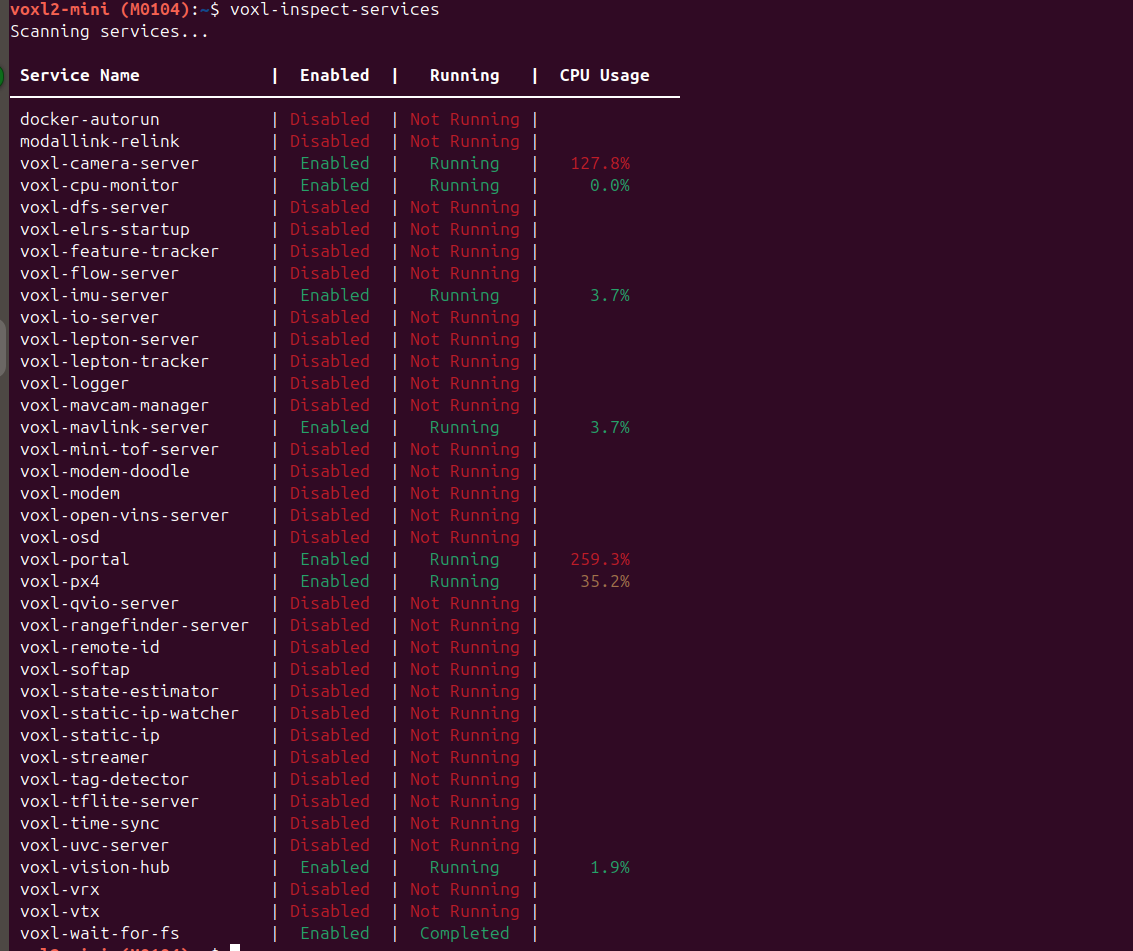Click the 127.8% CPU value of voxl-camera-server
Image resolution: width=1133 pixels, height=951 pixels.
pos(600,163)
